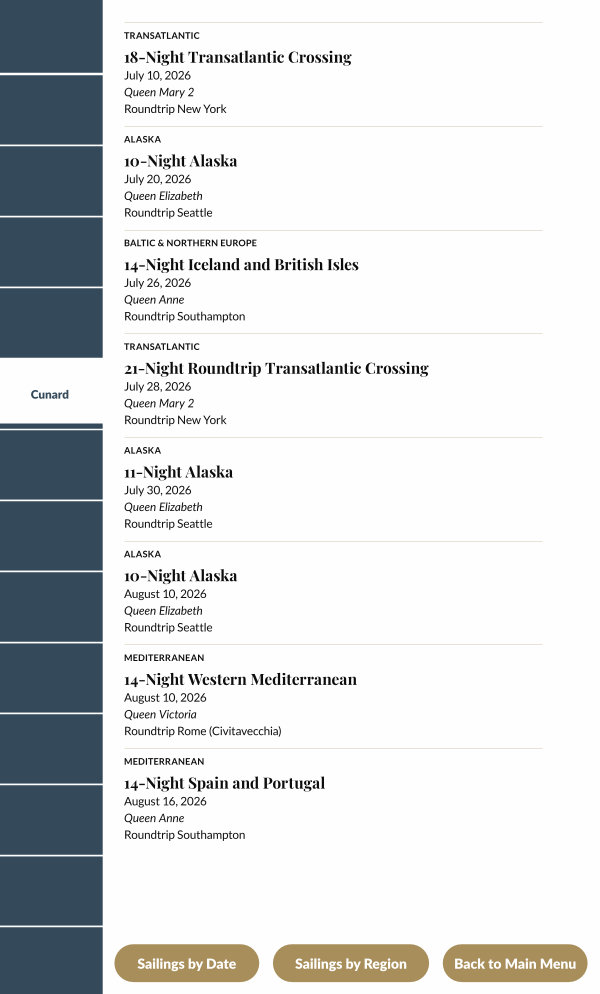The height and width of the screenshot is (994, 600).
Task: Select the Cunard sidebar tab
Action: point(50,394)
